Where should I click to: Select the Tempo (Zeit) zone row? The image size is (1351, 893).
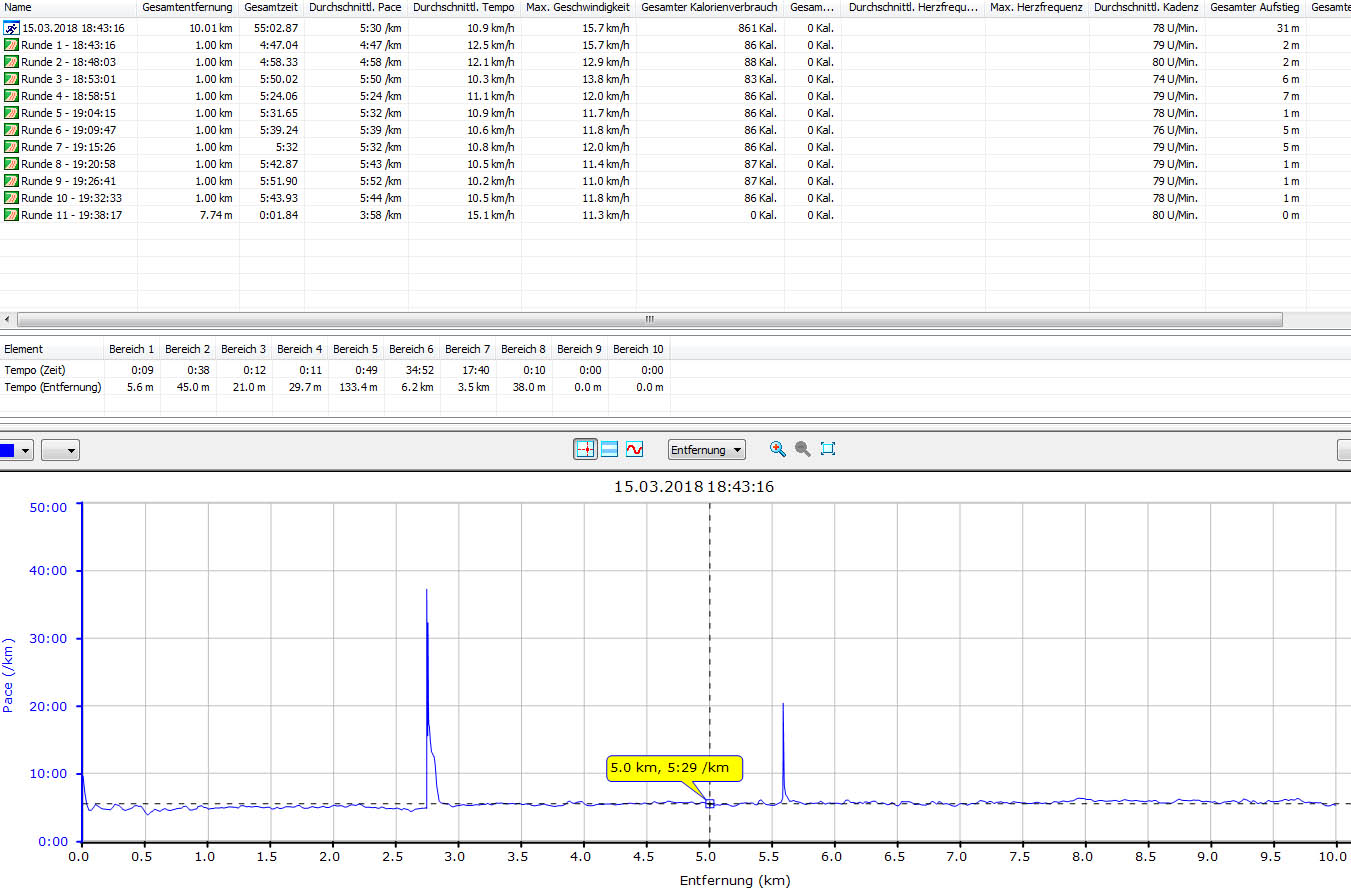click(x=37, y=370)
